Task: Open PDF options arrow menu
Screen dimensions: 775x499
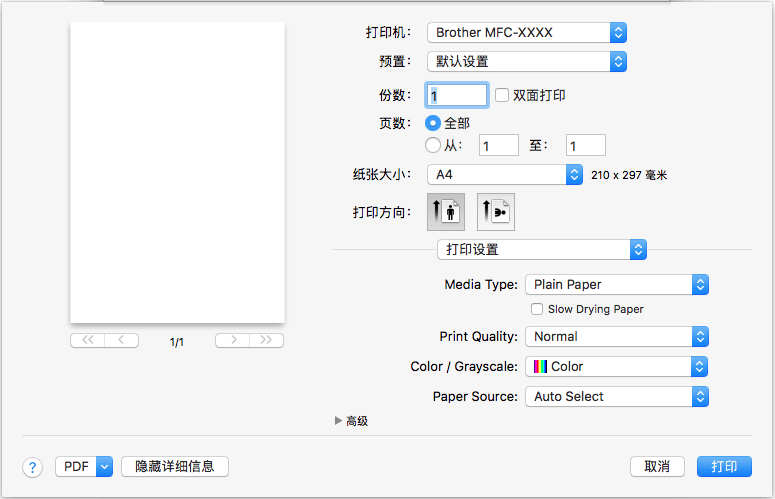Action: (104, 467)
